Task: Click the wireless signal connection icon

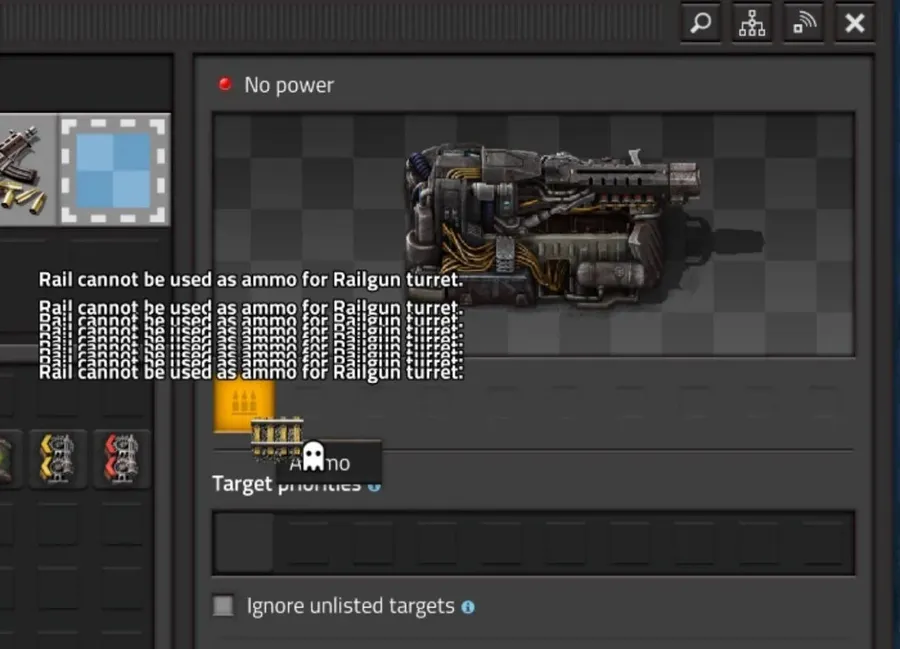Action: pyautogui.click(x=804, y=24)
